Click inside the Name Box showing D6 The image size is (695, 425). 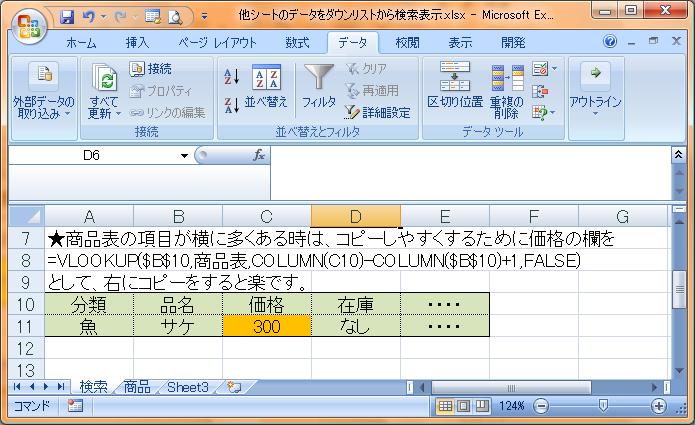click(92, 155)
